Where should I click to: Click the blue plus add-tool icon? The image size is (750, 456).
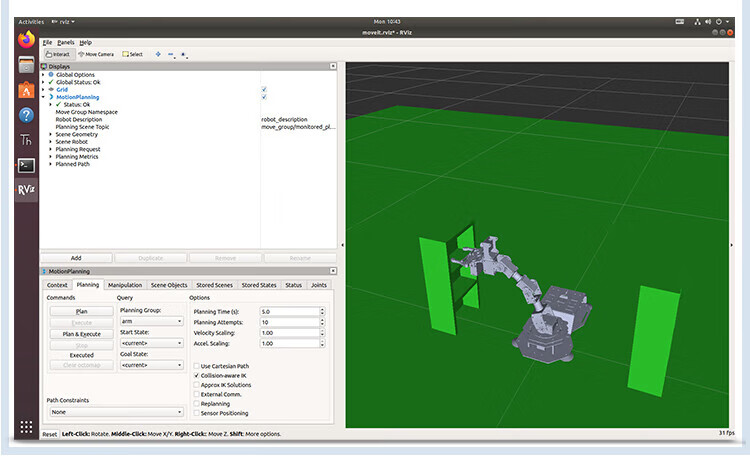158,54
